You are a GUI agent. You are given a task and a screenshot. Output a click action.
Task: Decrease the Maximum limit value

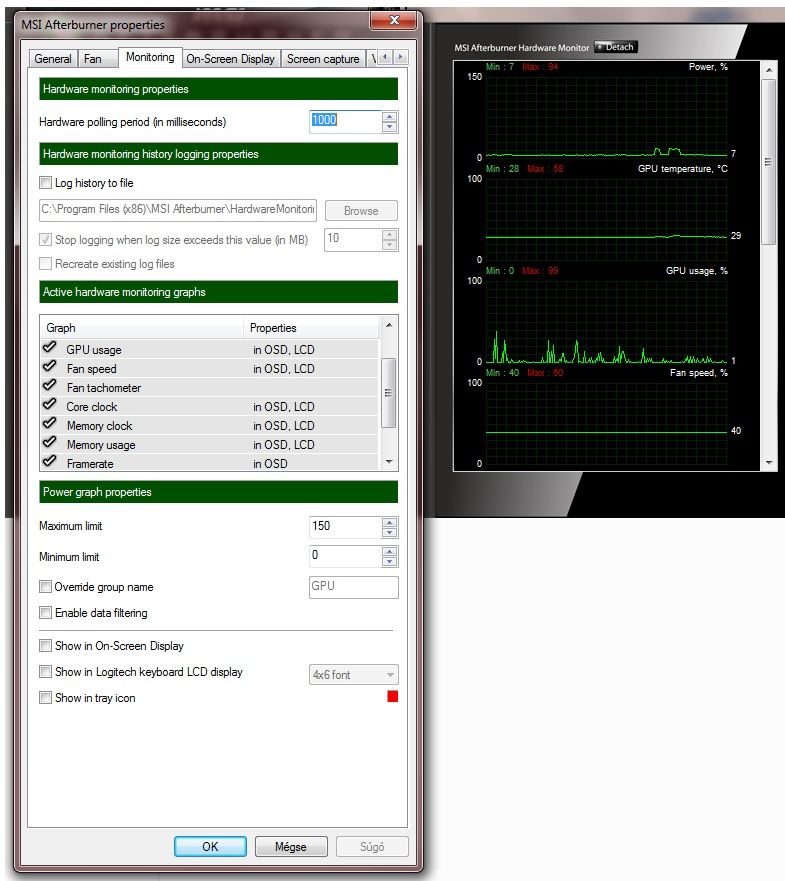coord(389,533)
